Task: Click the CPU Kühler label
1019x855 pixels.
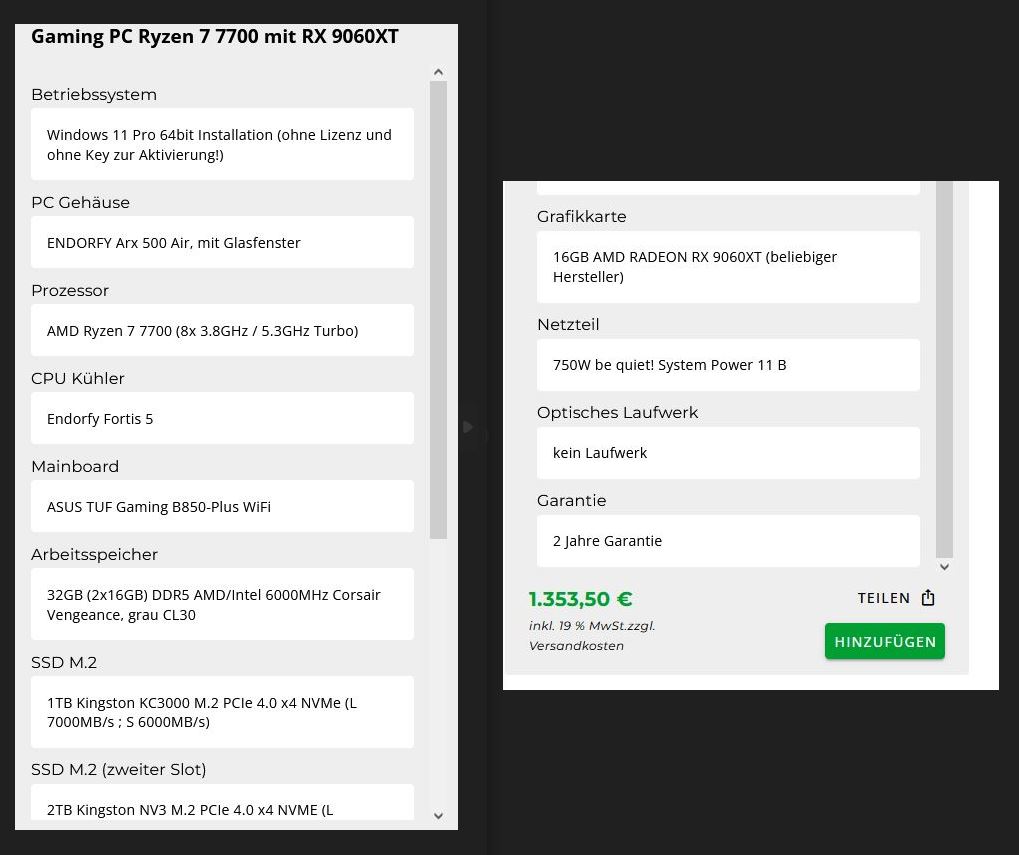Action: click(78, 378)
